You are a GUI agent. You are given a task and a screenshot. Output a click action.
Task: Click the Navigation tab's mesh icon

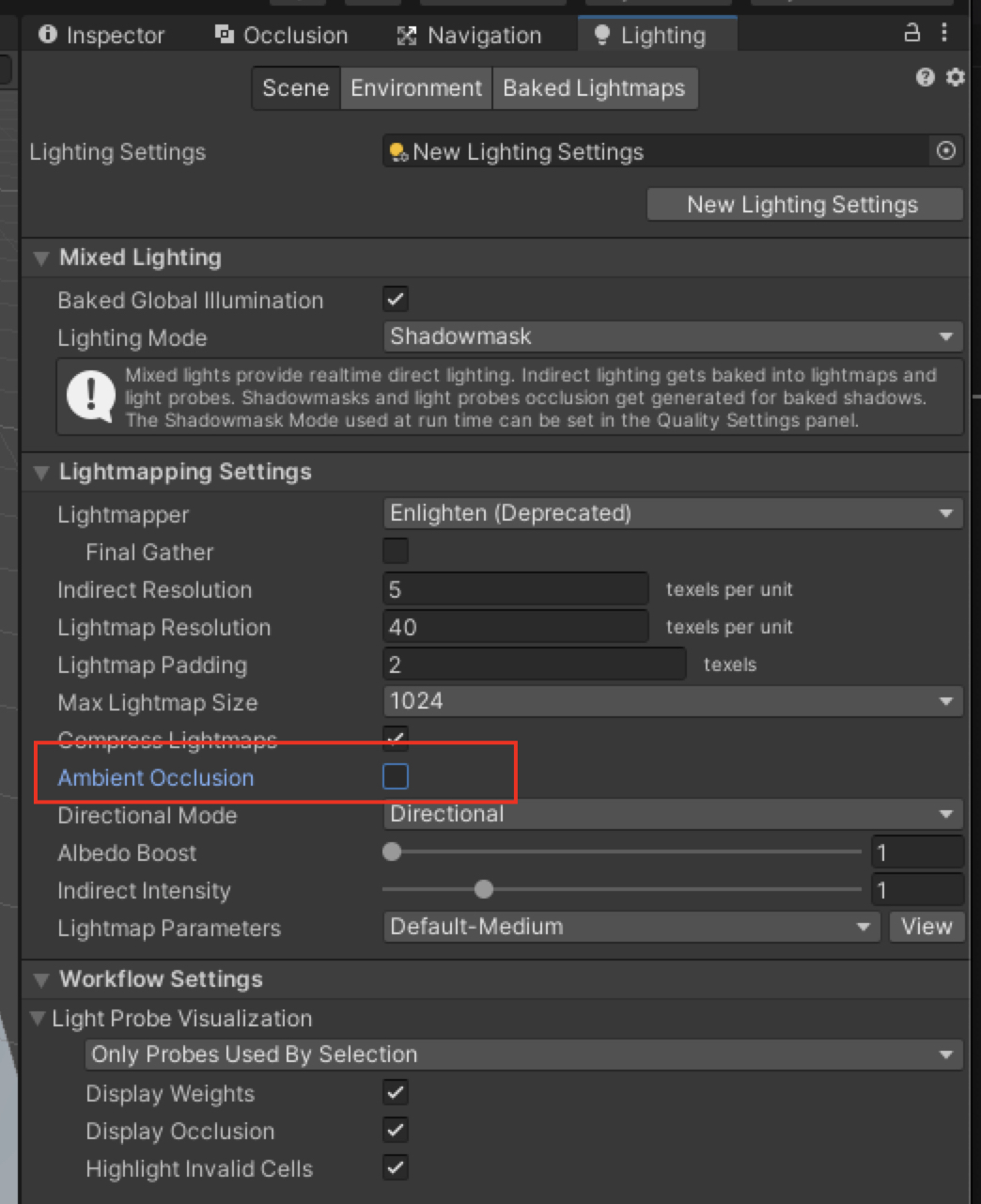(x=406, y=34)
